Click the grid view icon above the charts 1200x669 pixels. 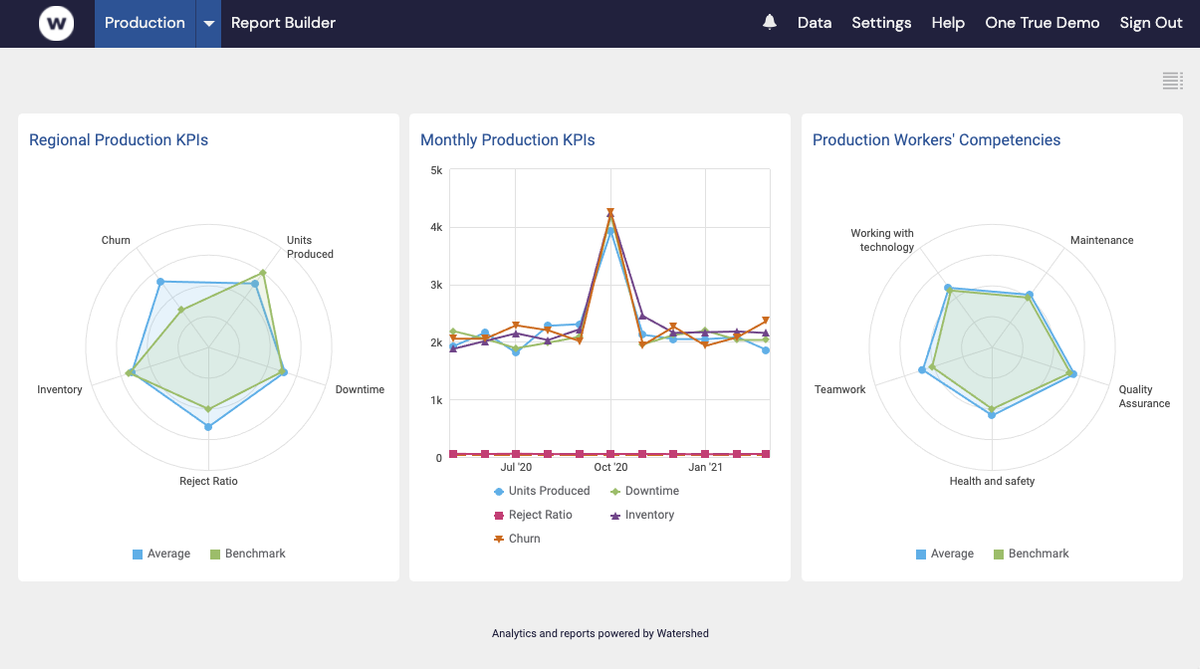tap(1172, 80)
